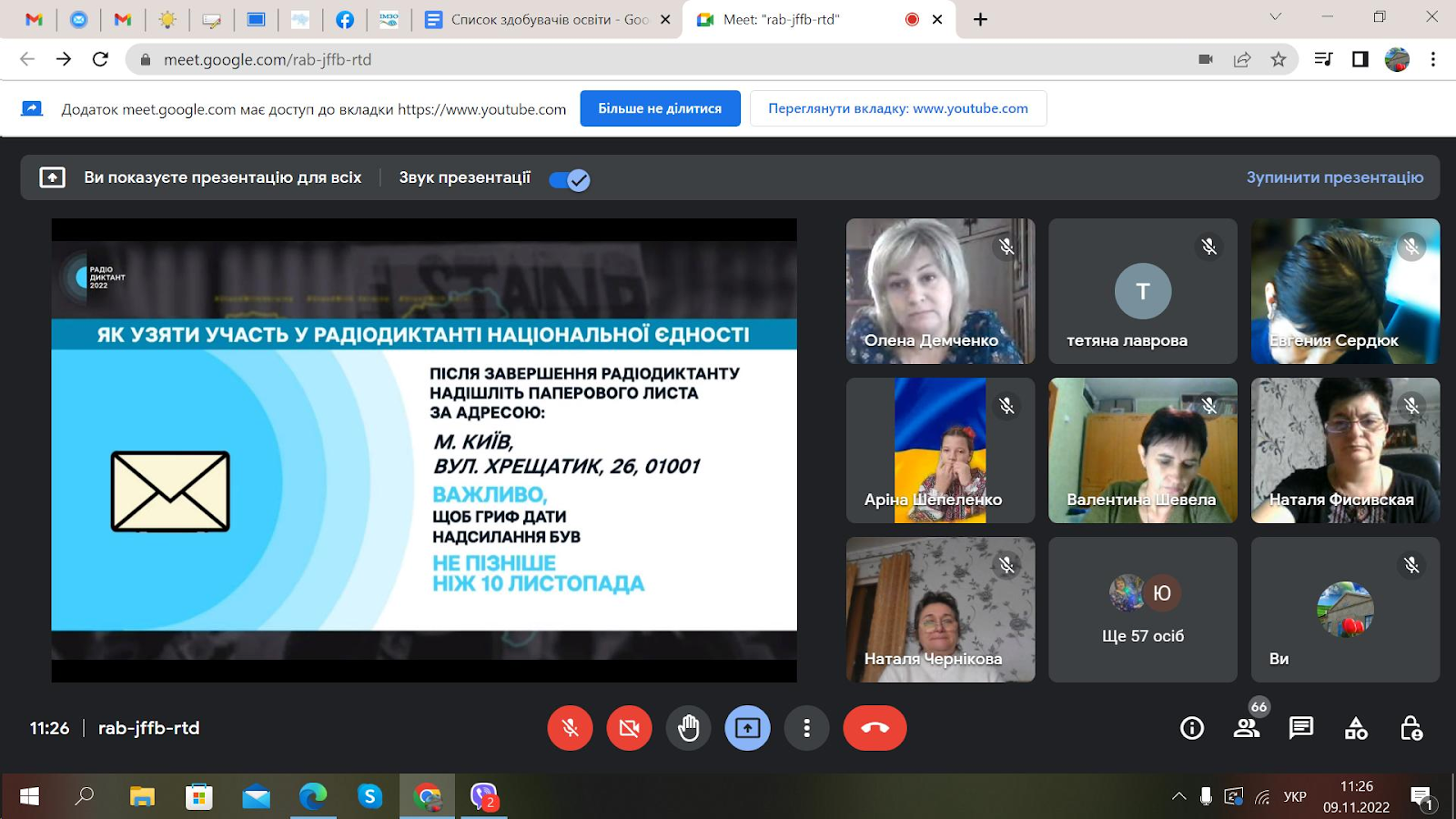The image size is (1456, 819).
Task: Open the first Gmail tab
Action: click(34, 19)
